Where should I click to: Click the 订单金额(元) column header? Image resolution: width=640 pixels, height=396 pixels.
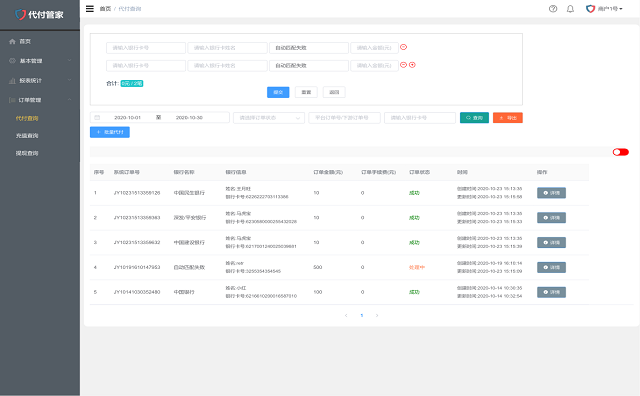328,172
